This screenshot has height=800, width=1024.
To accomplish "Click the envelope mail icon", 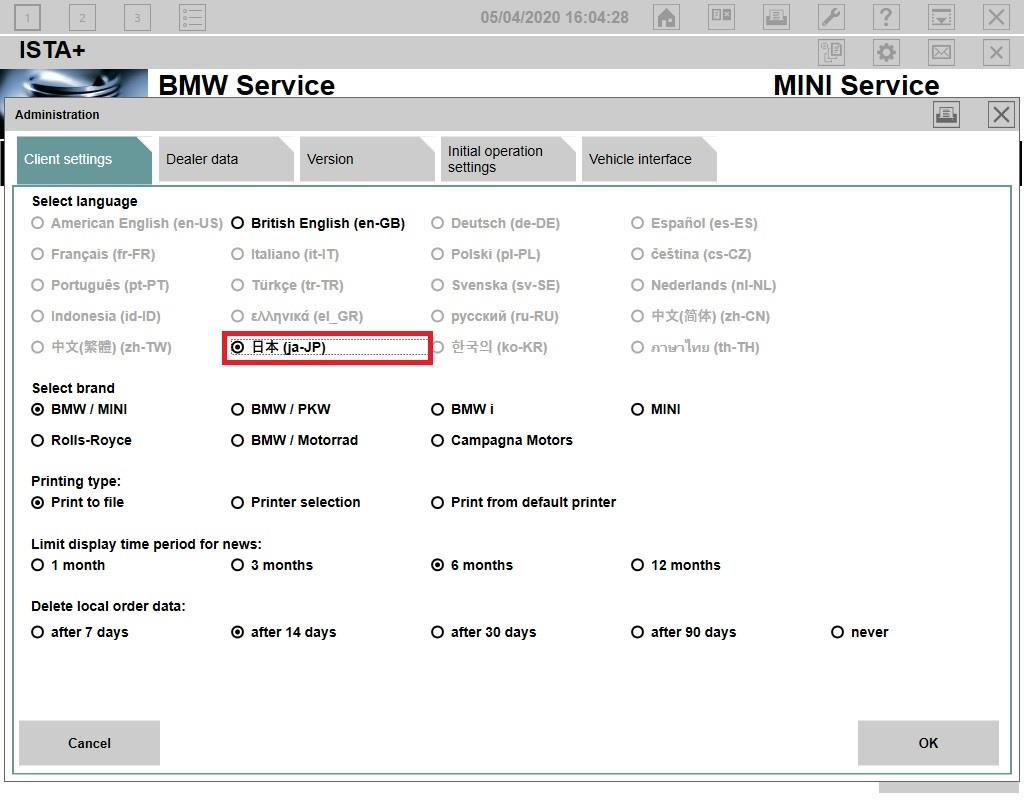I will pos(941,52).
